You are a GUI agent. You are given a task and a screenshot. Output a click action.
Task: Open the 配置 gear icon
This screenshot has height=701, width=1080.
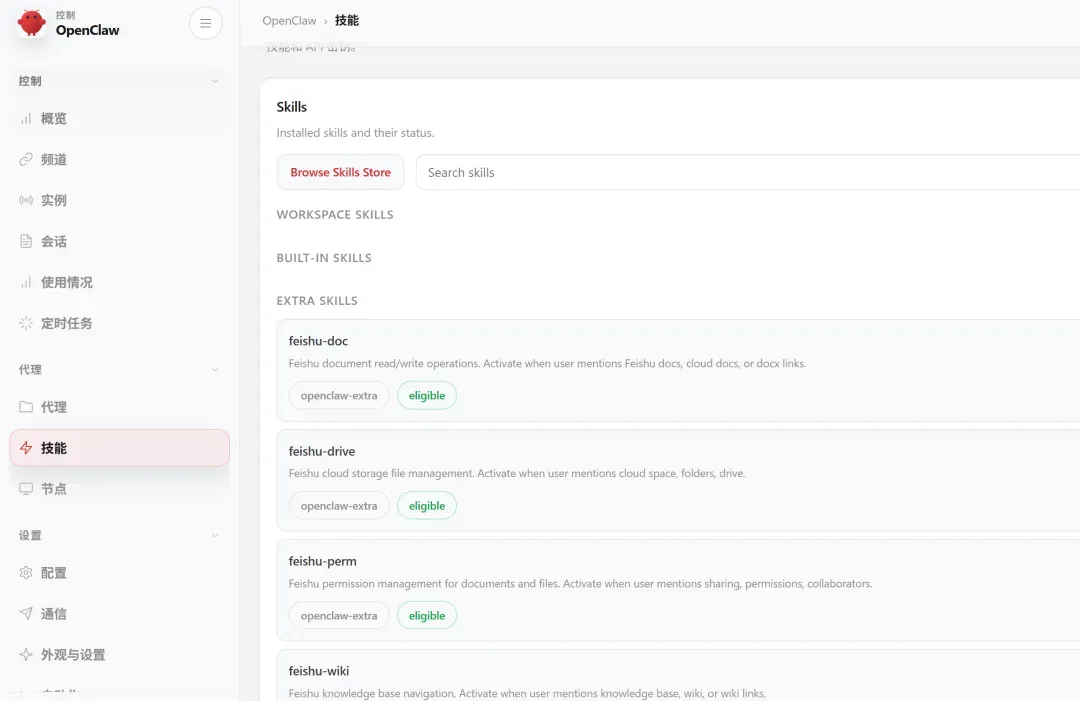(26, 573)
